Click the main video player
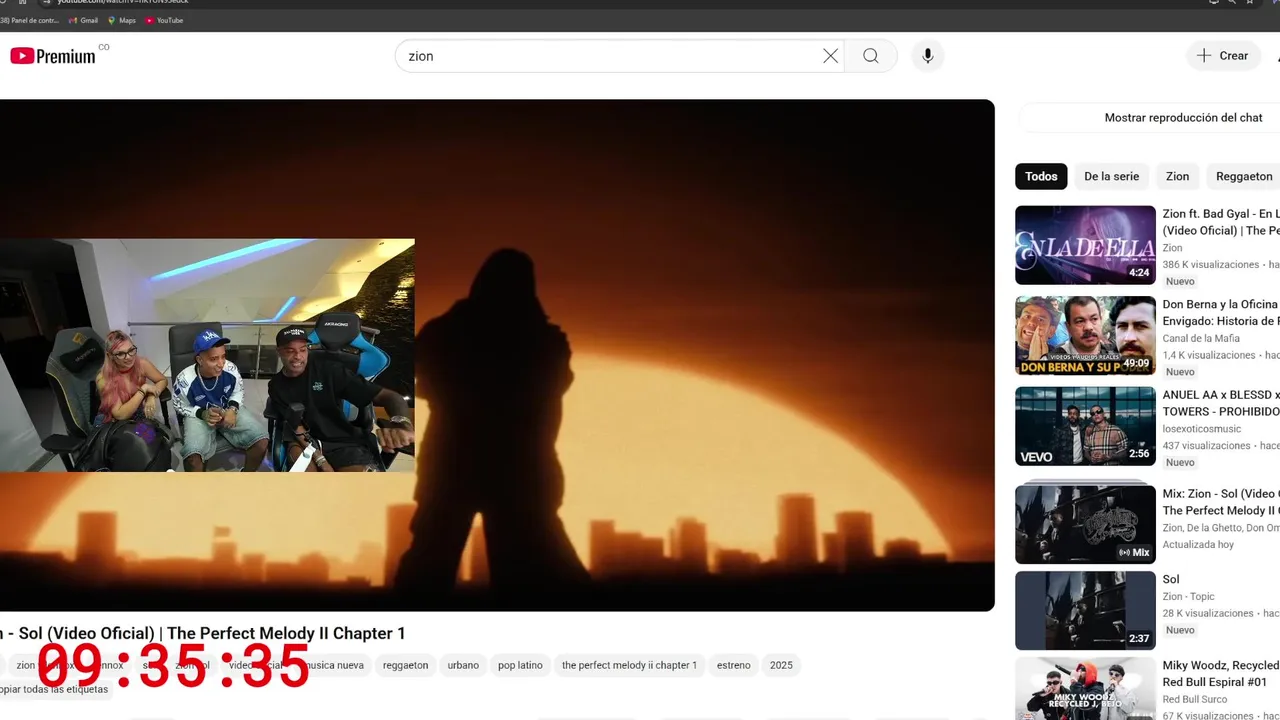This screenshot has width=1280, height=720. coord(497,355)
